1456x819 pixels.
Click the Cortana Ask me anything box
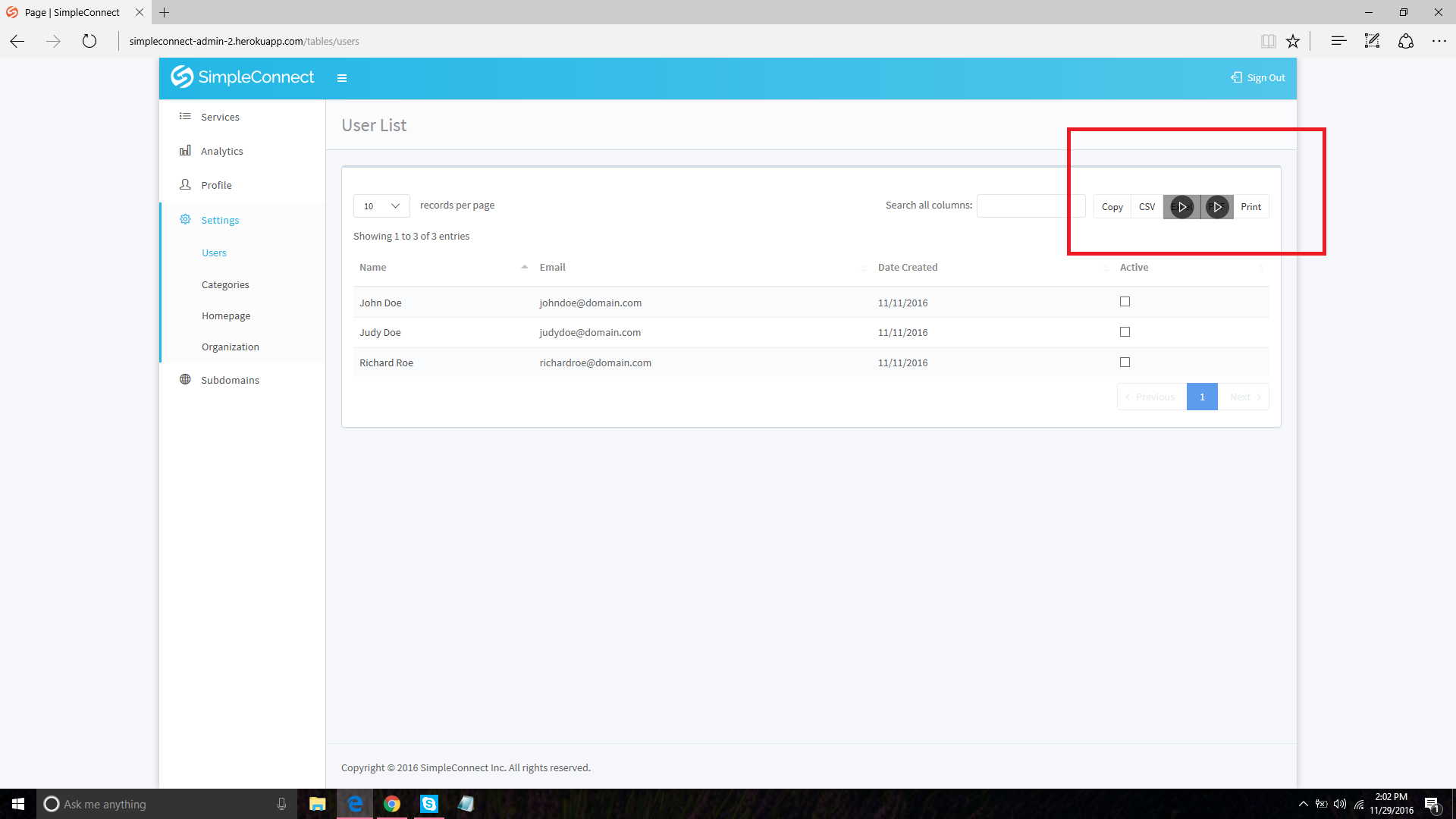165,804
